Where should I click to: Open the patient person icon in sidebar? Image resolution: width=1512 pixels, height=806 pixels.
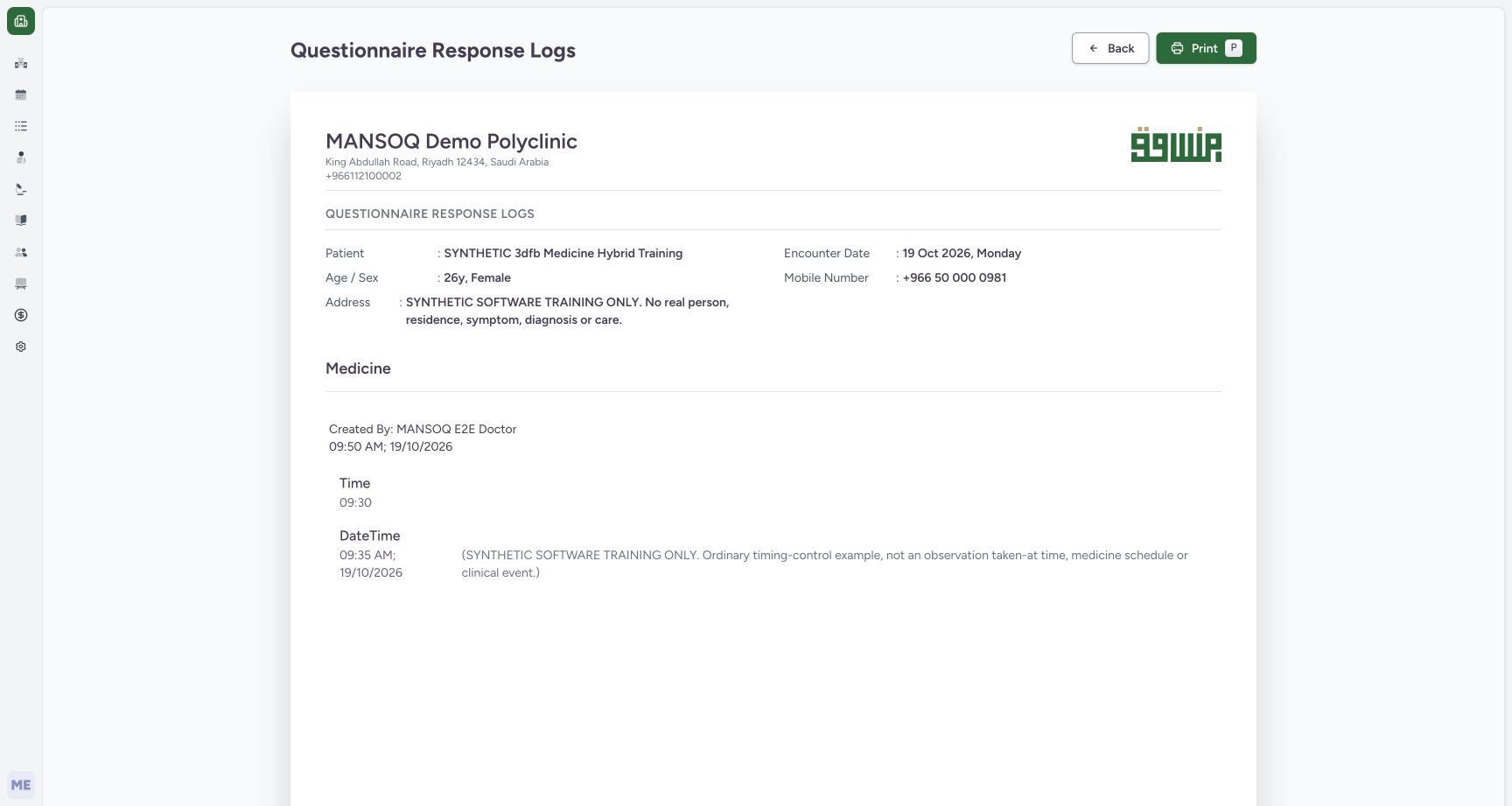[21, 158]
